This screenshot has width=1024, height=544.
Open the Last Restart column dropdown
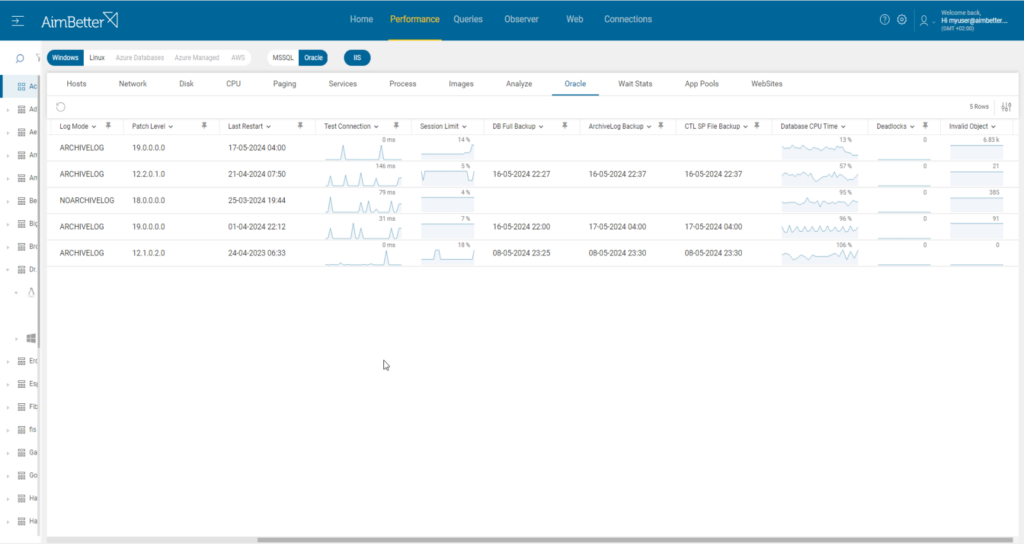[x=268, y=127]
